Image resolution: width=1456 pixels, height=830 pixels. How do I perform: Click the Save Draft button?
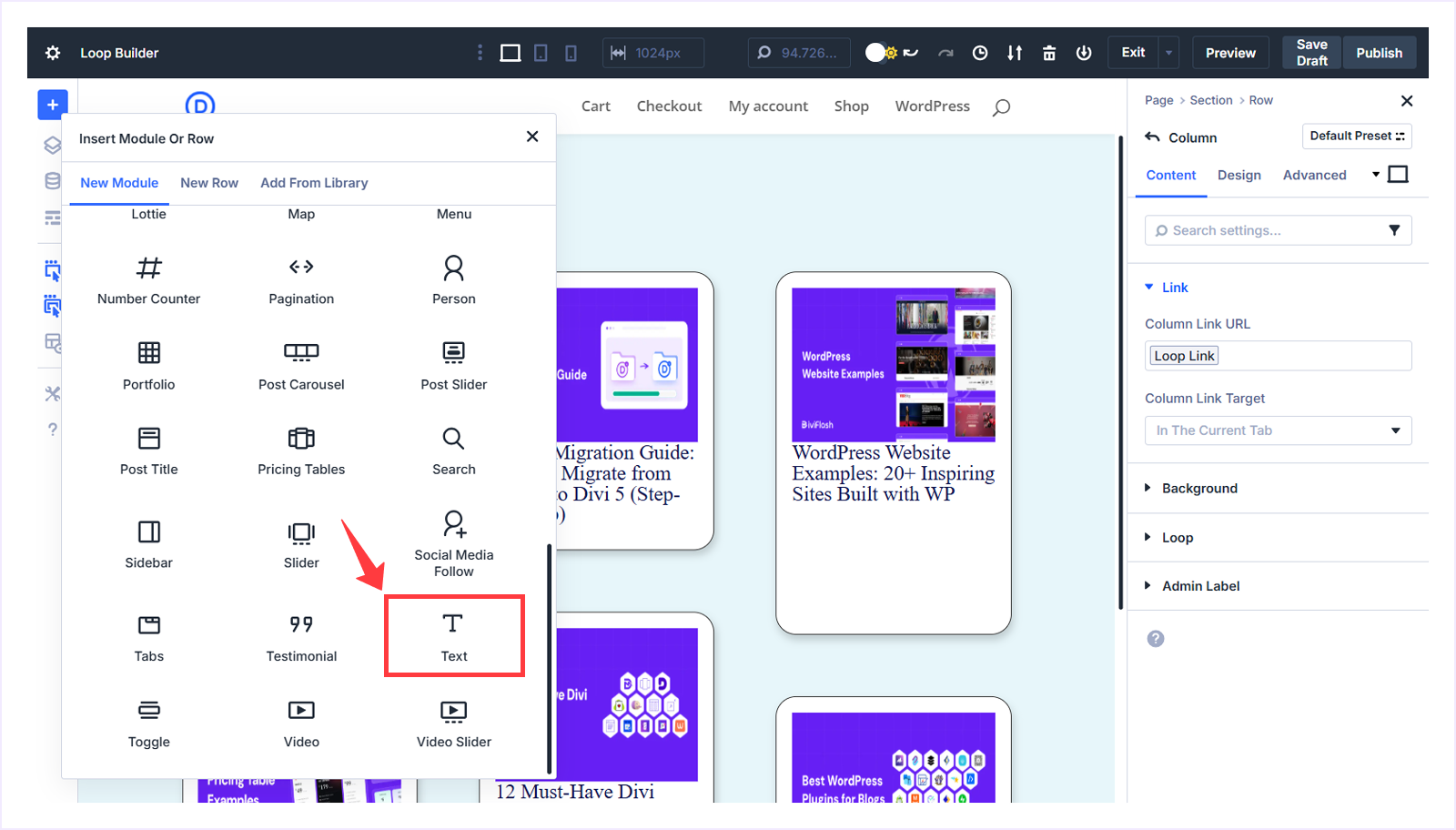(x=1310, y=52)
